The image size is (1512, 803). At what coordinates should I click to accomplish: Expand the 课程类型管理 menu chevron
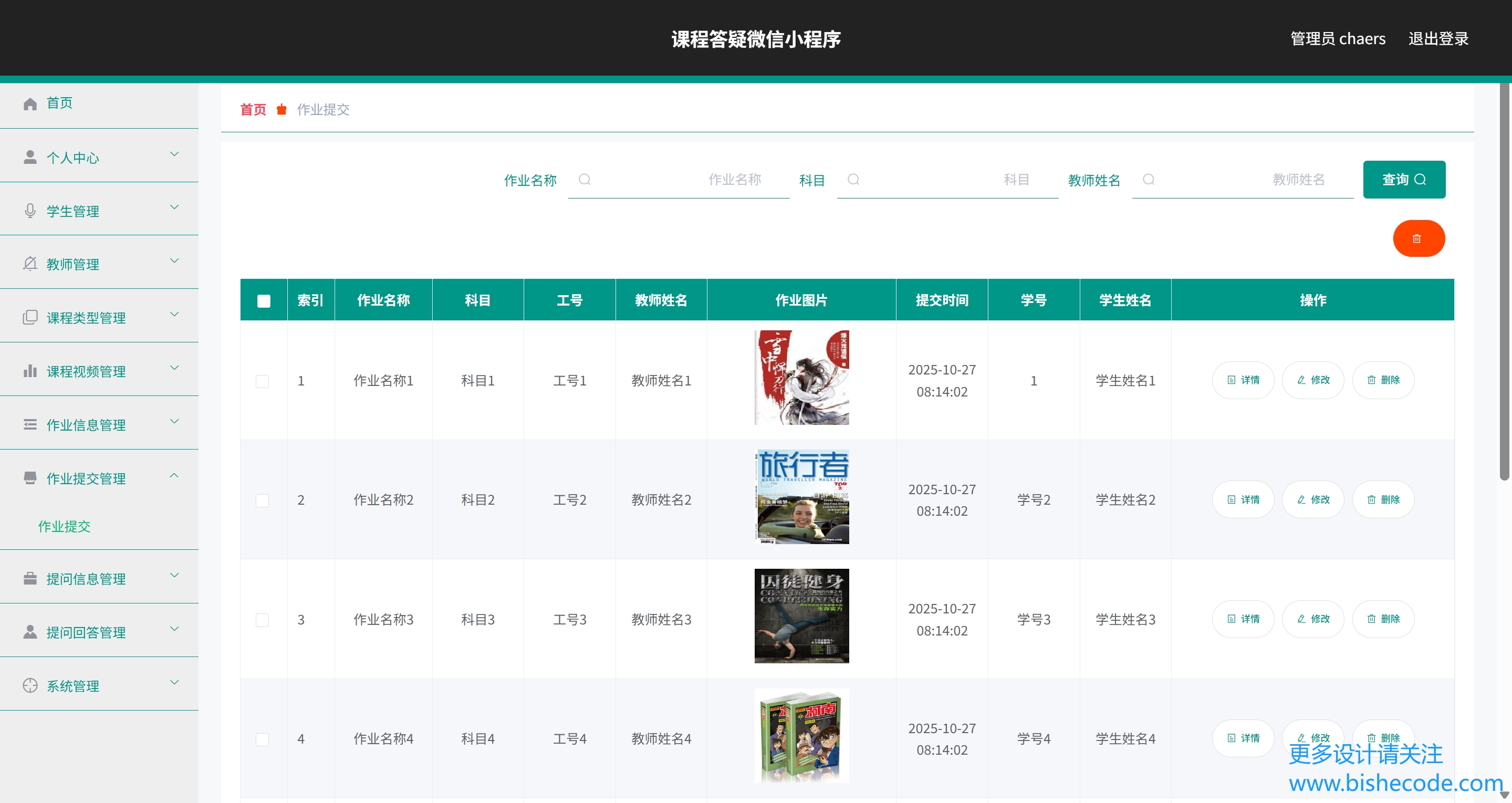[174, 315]
